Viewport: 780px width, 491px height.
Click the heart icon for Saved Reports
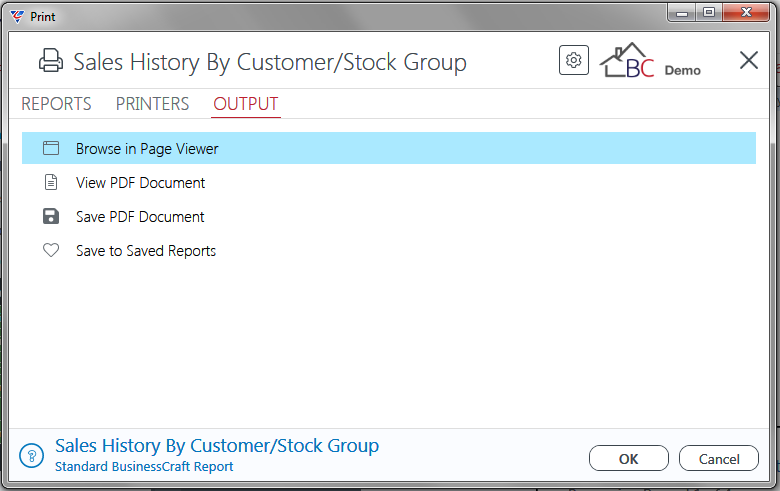(x=51, y=250)
